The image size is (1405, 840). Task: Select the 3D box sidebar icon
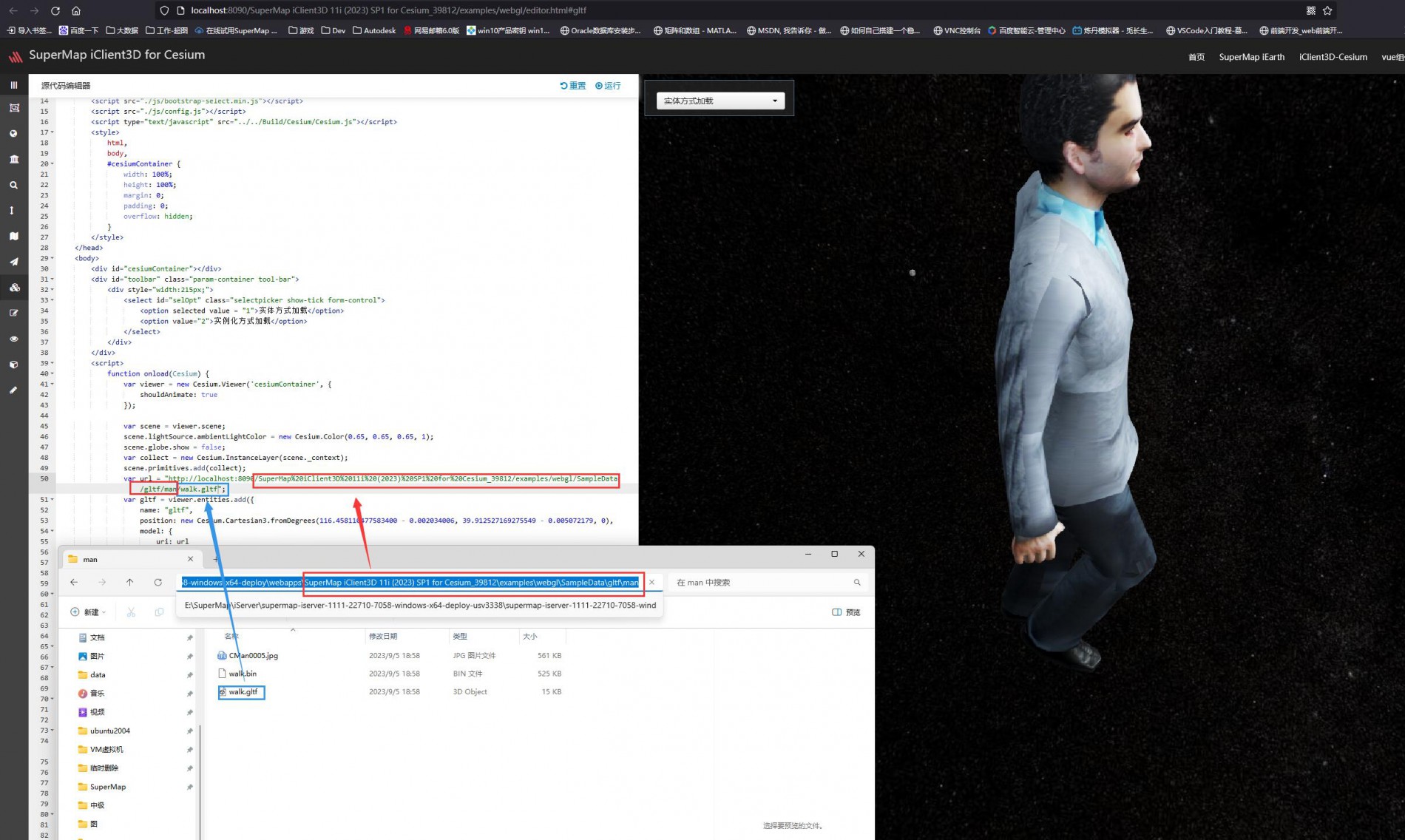pyautogui.click(x=13, y=365)
